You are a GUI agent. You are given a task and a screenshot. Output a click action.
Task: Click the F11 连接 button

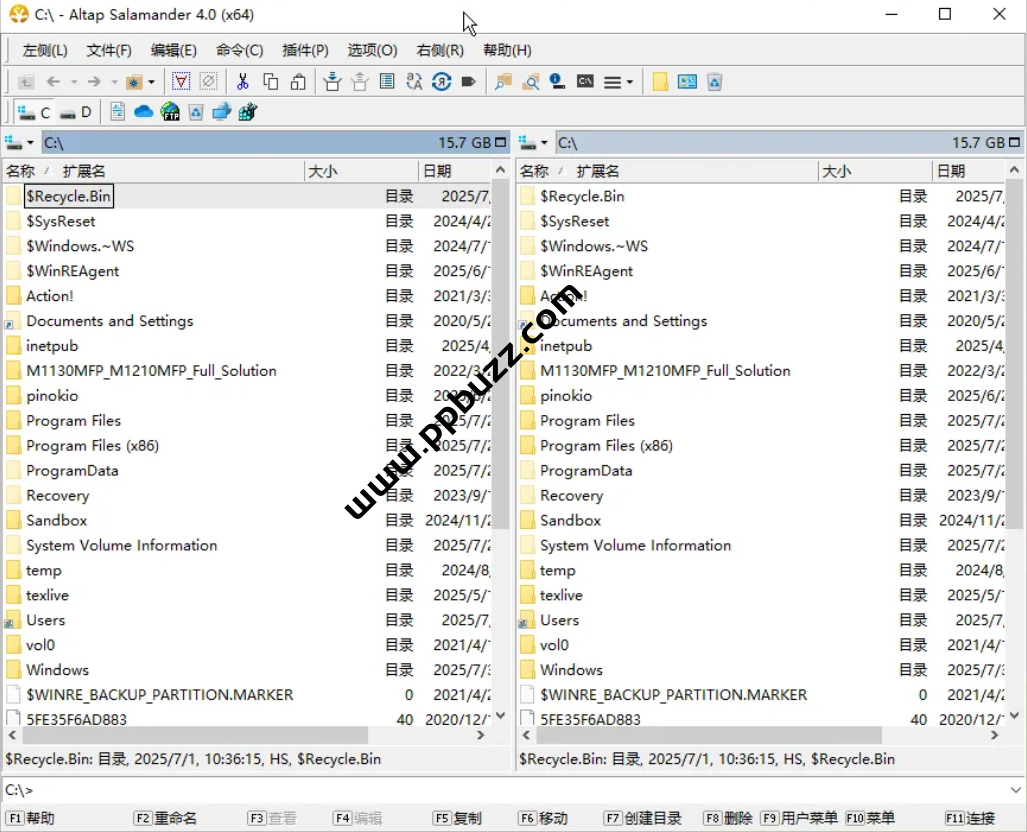pyautogui.click(x=970, y=818)
